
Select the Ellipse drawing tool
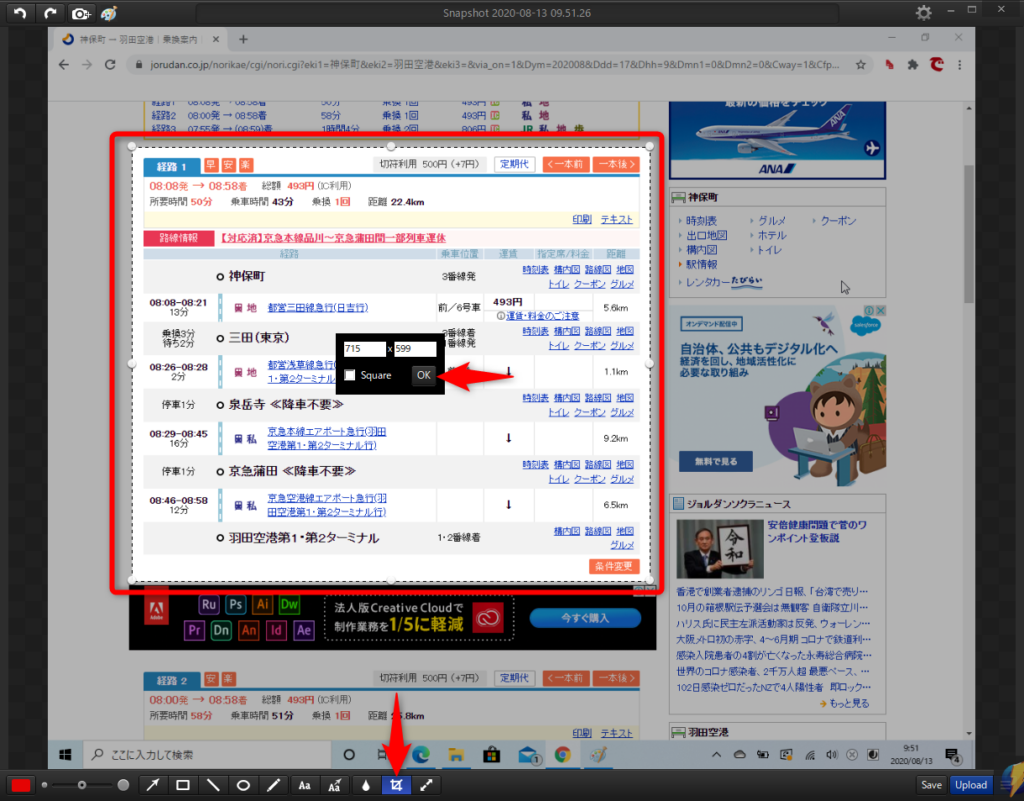point(243,785)
